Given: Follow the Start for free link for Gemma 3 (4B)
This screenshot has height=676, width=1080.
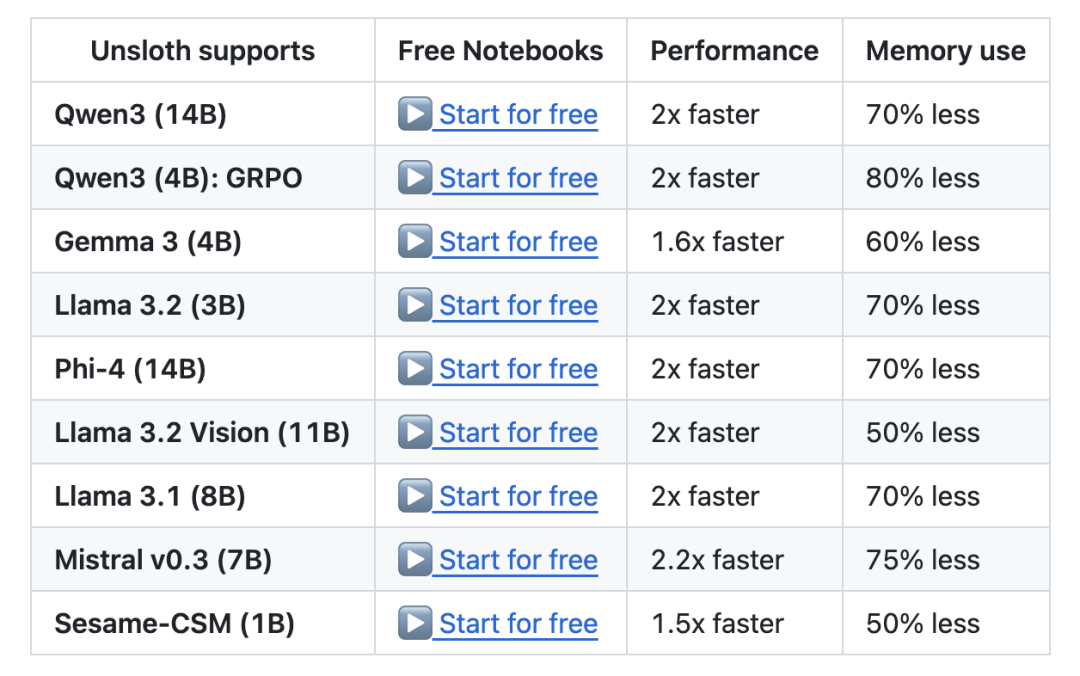Looking at the screenshot, I should point(518,242).
